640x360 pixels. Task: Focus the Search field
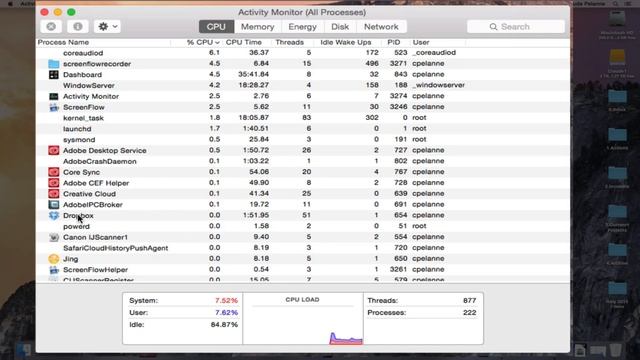tap(516, 27)
